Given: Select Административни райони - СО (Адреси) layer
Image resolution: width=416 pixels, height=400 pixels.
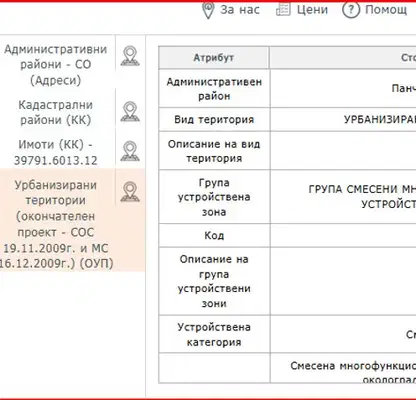Looking at the screenshot, I should [x=56, y=65].
